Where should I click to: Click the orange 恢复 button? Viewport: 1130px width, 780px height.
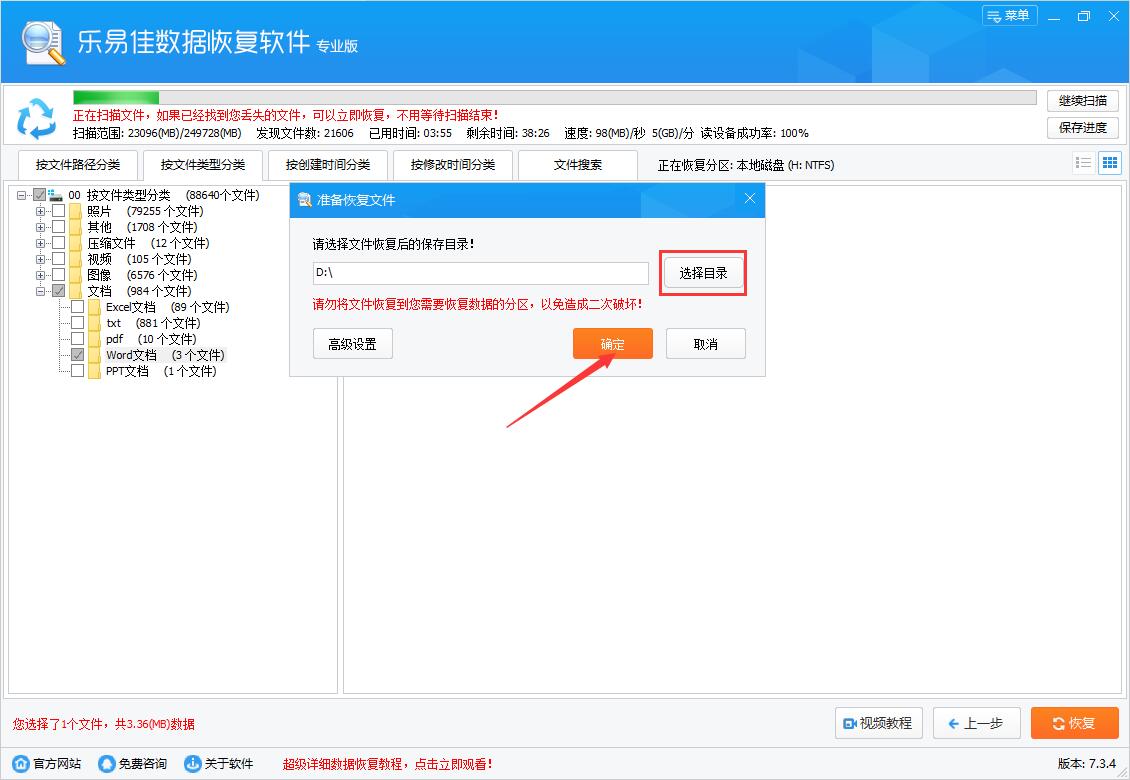coord(1074,723)
